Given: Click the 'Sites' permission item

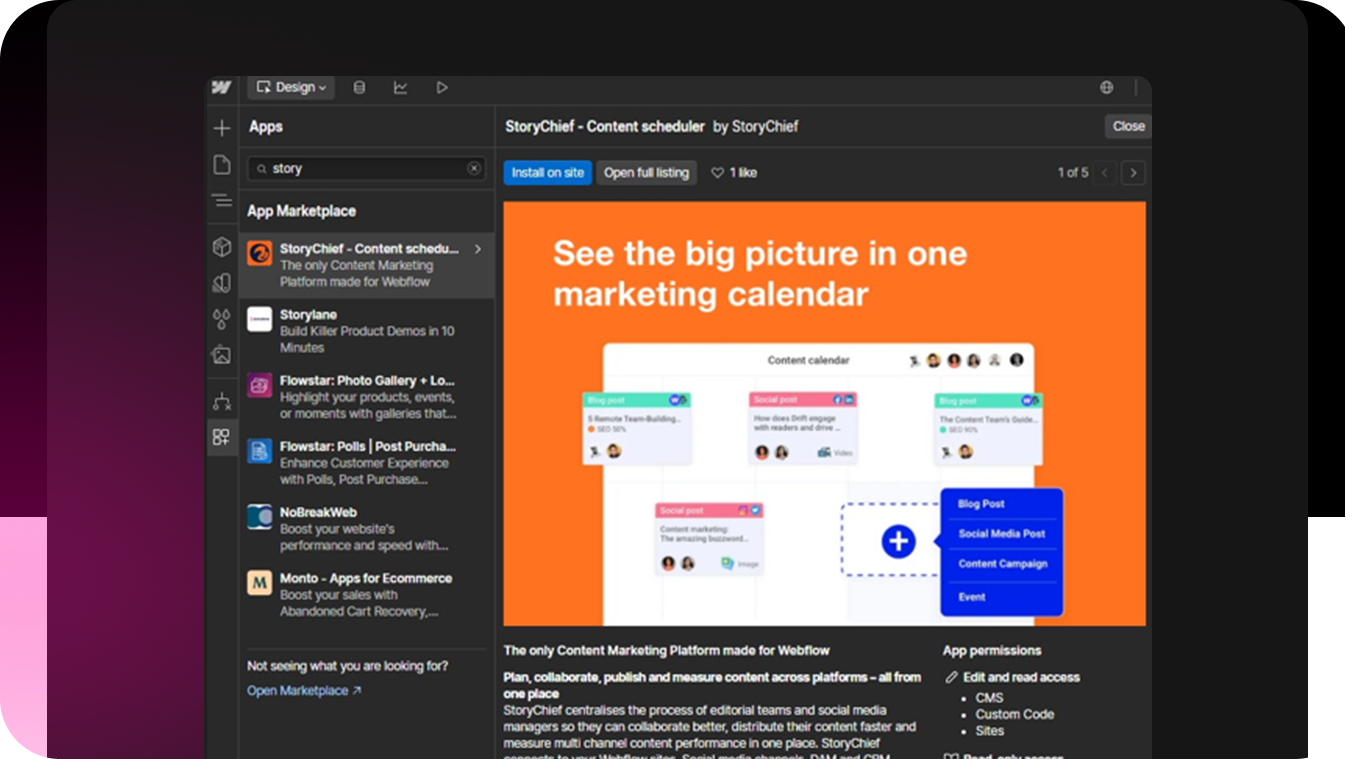Looking at the screenshot, I should pos(990,731).
